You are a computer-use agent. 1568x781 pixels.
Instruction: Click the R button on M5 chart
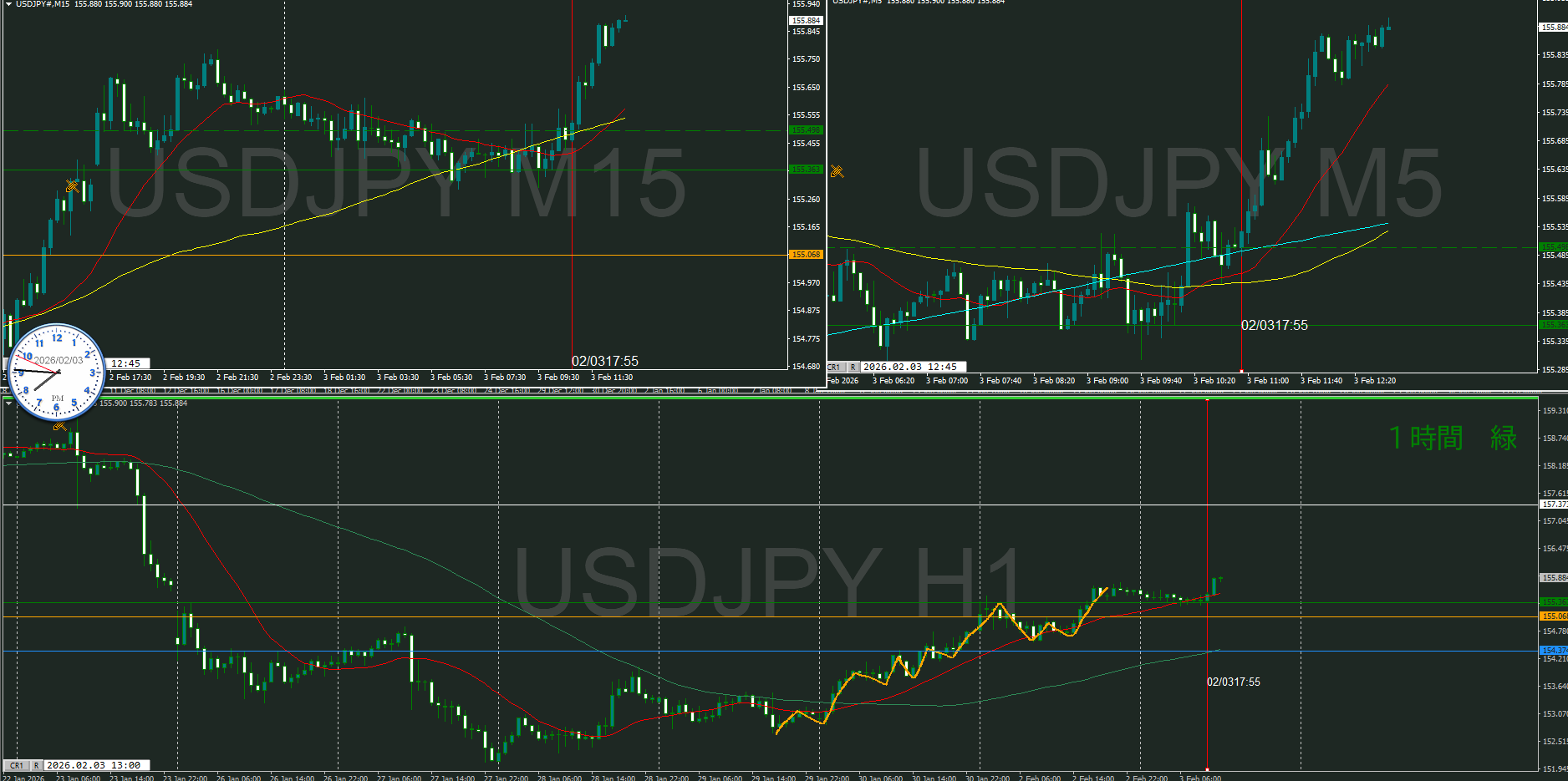[x=853, y=367]
